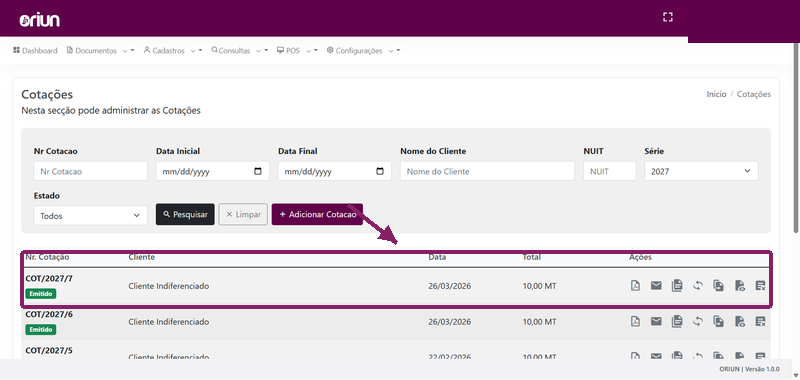The height and width of the screenshot is (380, 800).
Task: Toggle fullscreen using the header icon
Action: pyautogui.click(x=667, y=17)
